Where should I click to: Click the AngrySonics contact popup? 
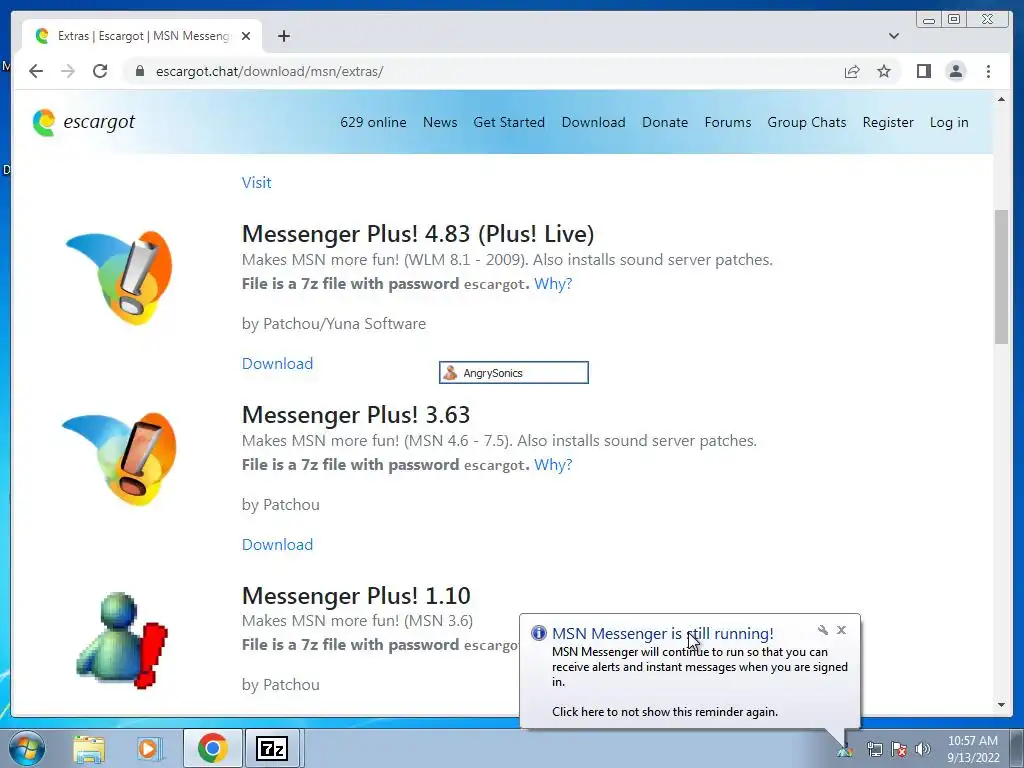pyautogui.click(x=513, y=372)
